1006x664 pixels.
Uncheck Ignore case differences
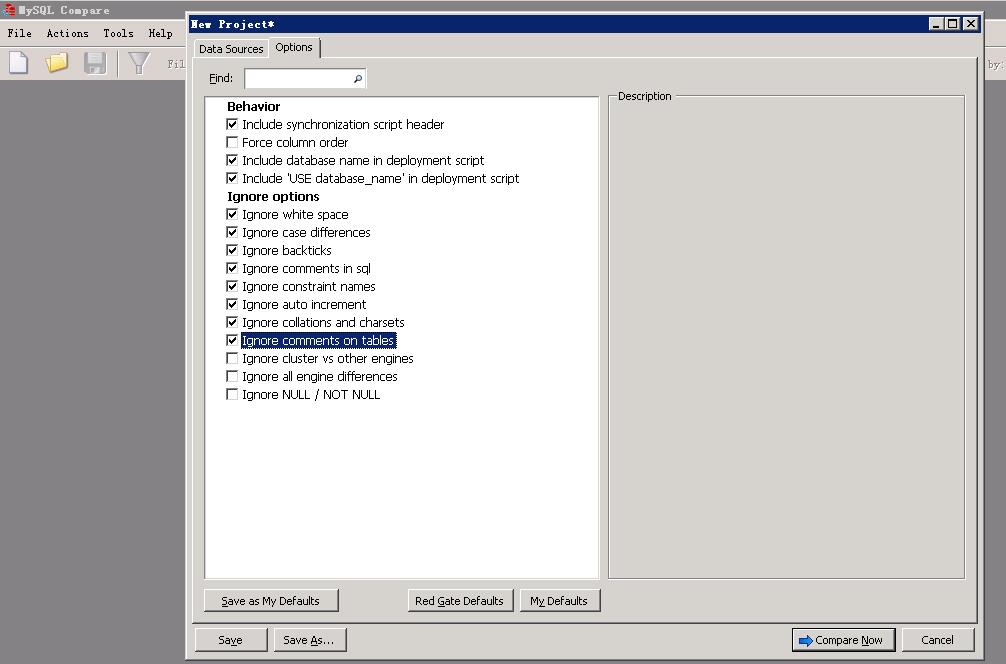click(x=232, y=232)
